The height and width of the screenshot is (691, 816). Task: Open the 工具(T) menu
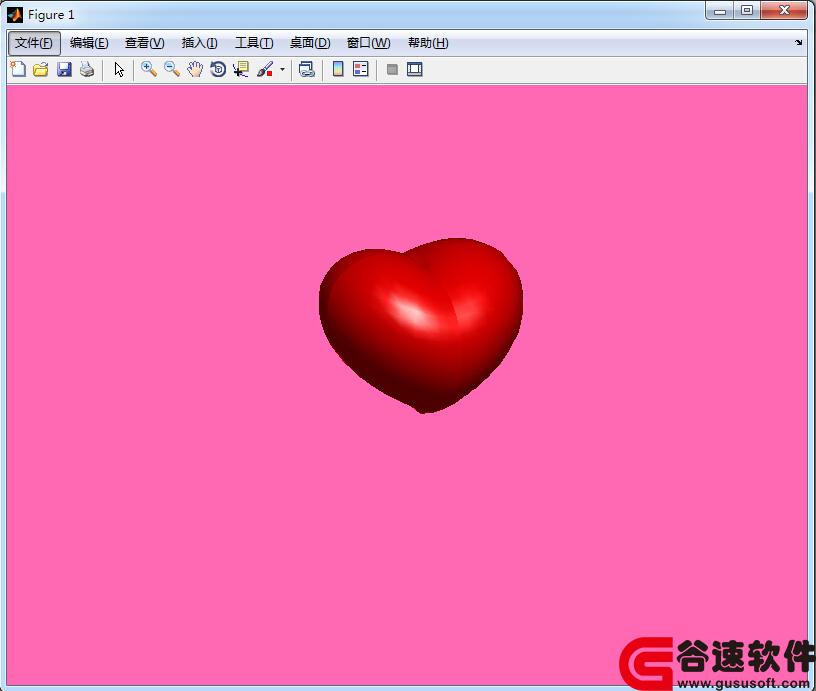click(x=254, y=43)
